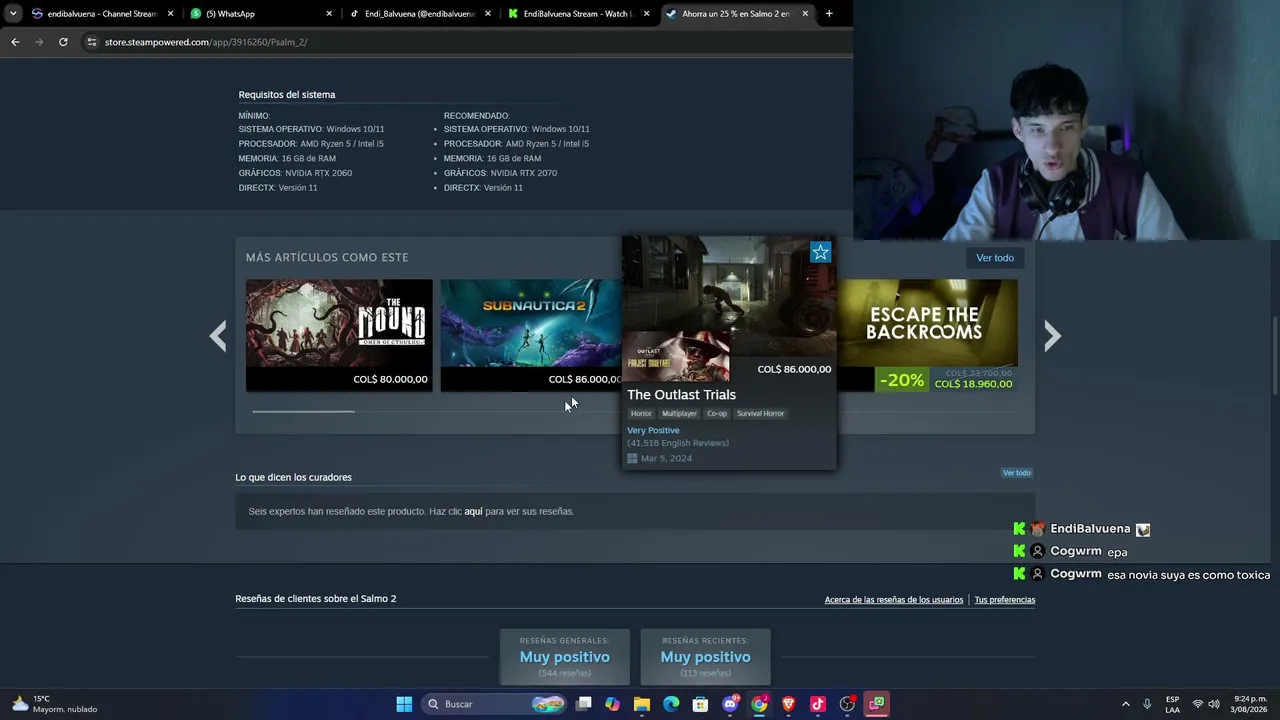The width and height of the screenshot is (1280, 720).
Task: Open the volume control in system tray
Action: pyautogui.click(x=1213, y=704)
